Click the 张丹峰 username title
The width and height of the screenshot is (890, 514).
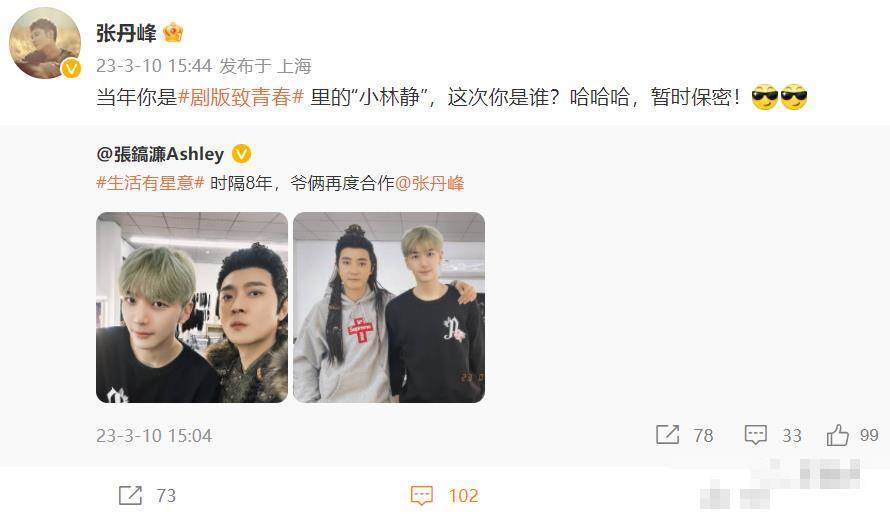[x=126, y=33]
